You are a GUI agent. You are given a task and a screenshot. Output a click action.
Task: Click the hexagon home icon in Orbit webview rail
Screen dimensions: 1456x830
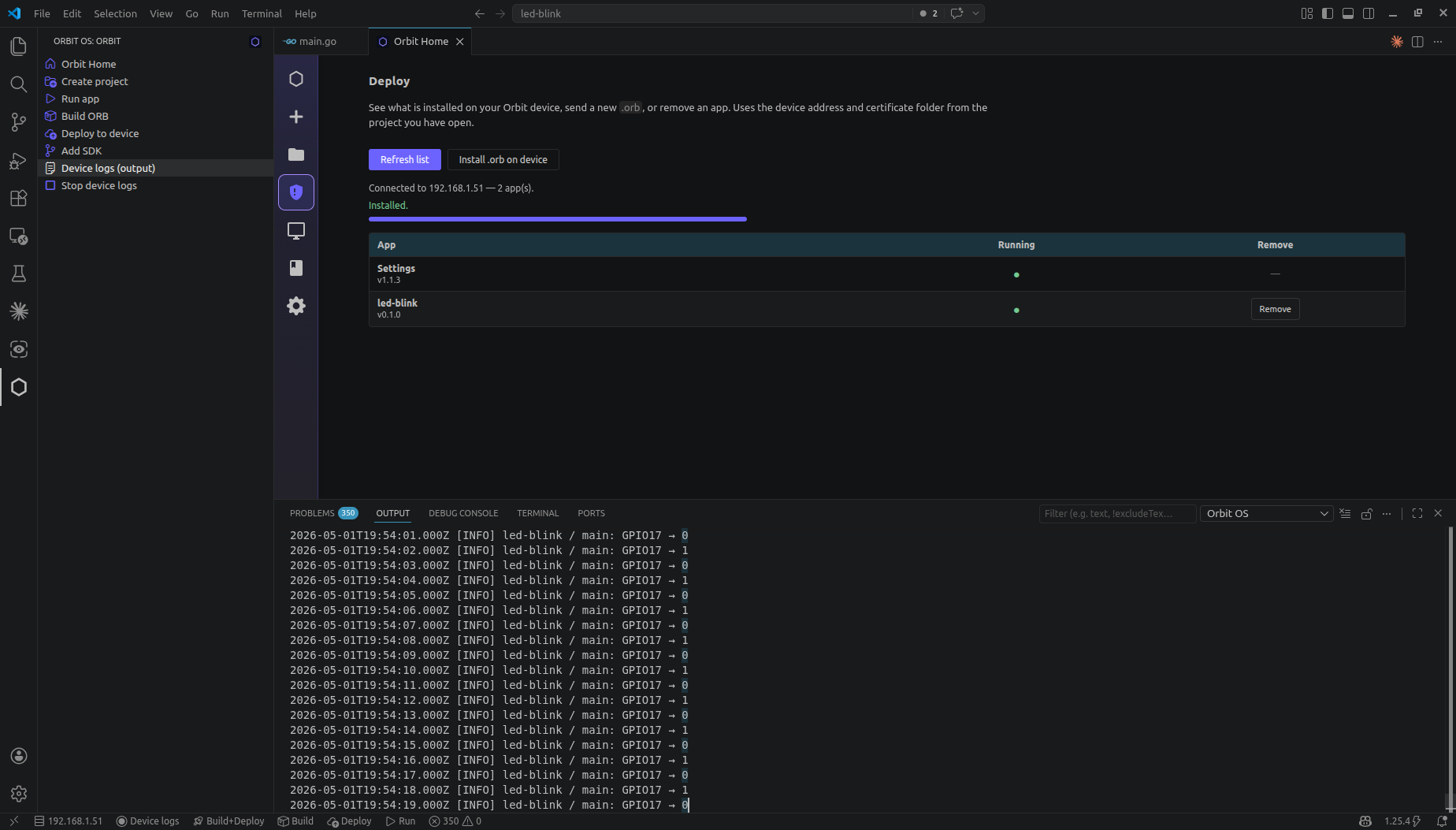pyautogui.click(x=296, y=79)
